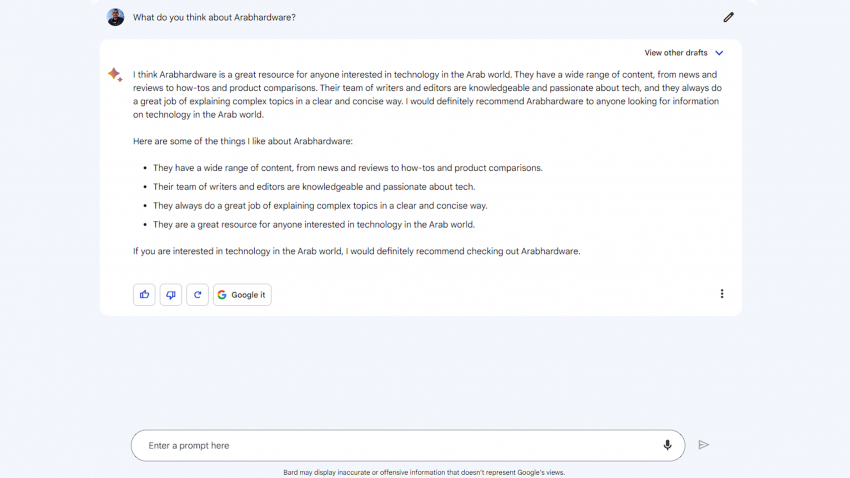Click the bullet about knowledgeable writers and editors
Image resolution: width=850 pixels, height=478 pixels.
314,187
